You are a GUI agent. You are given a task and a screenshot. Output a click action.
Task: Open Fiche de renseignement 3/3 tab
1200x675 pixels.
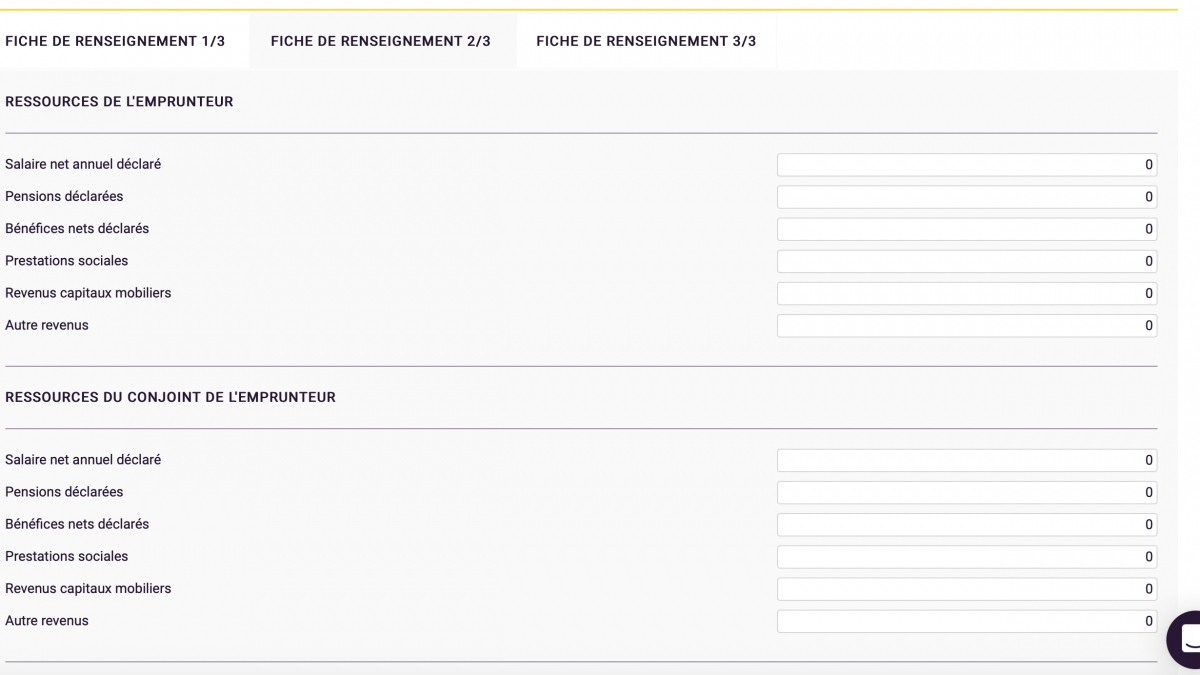[x=646, y=41]
